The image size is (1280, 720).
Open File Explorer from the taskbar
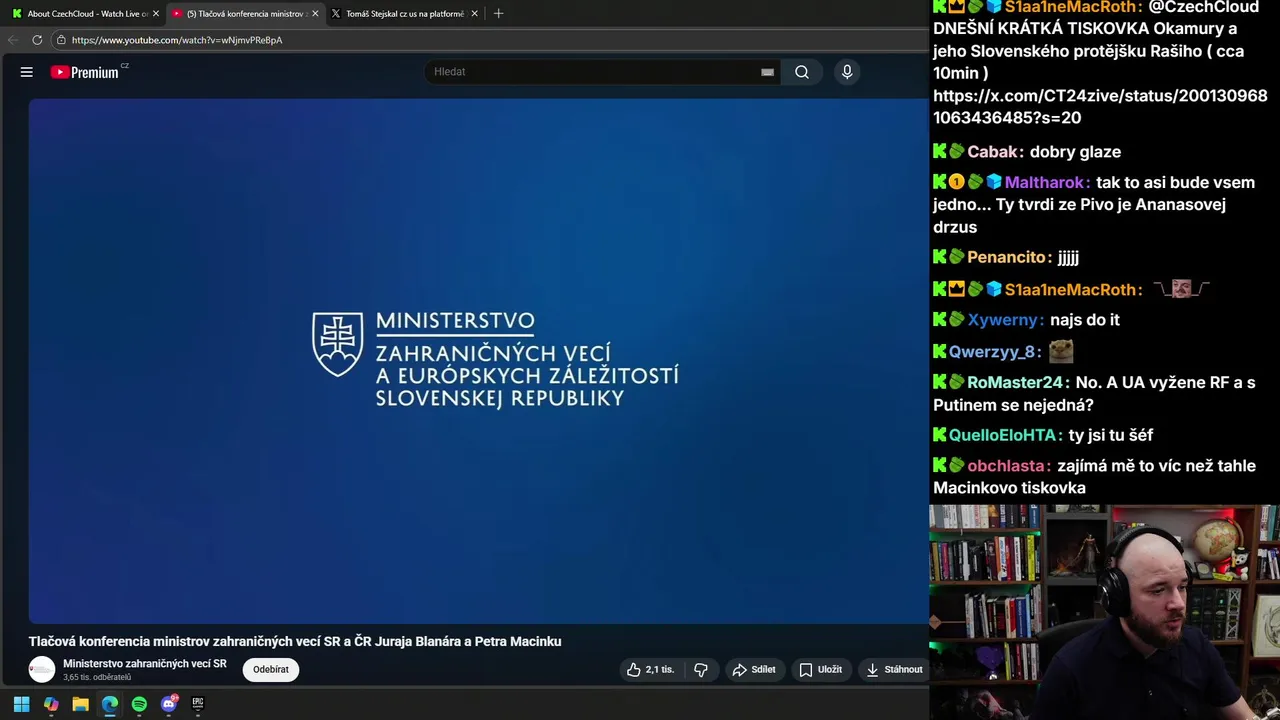(80, 704)
